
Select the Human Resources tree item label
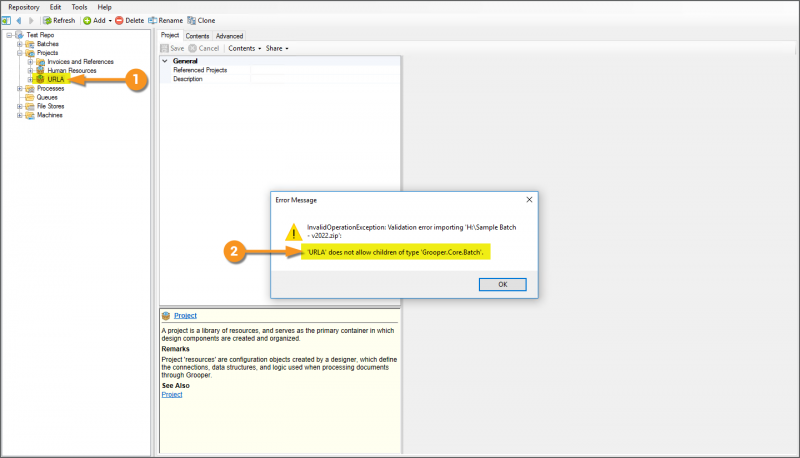(x=72, y=70)
